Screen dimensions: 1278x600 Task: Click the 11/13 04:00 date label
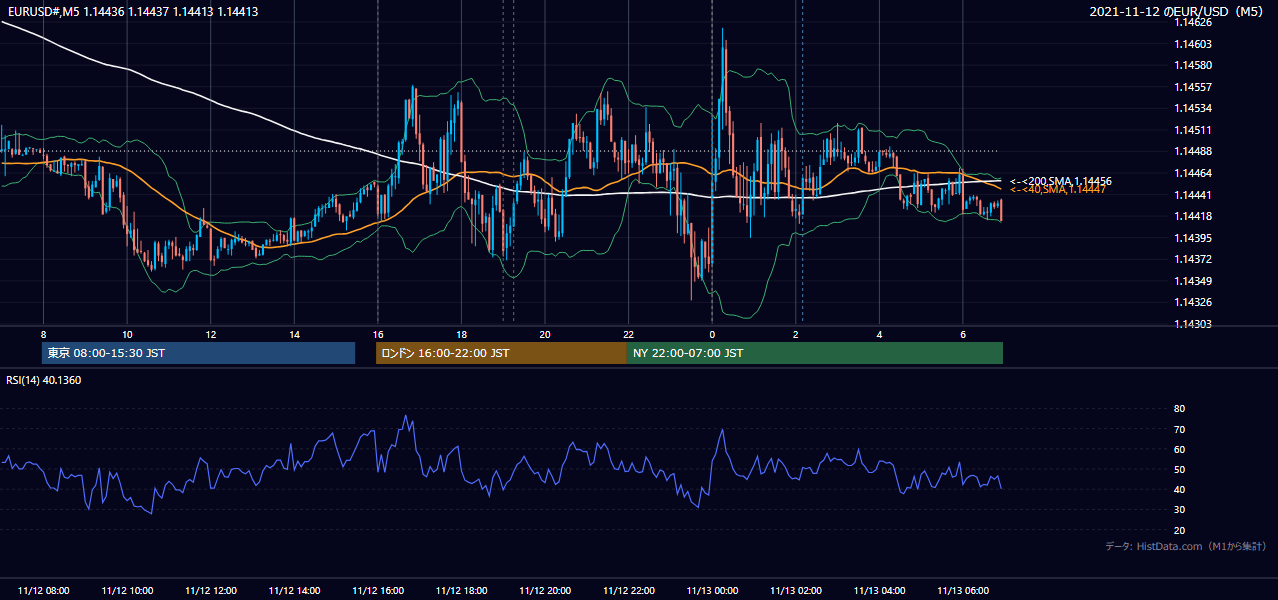coord(879,591)
